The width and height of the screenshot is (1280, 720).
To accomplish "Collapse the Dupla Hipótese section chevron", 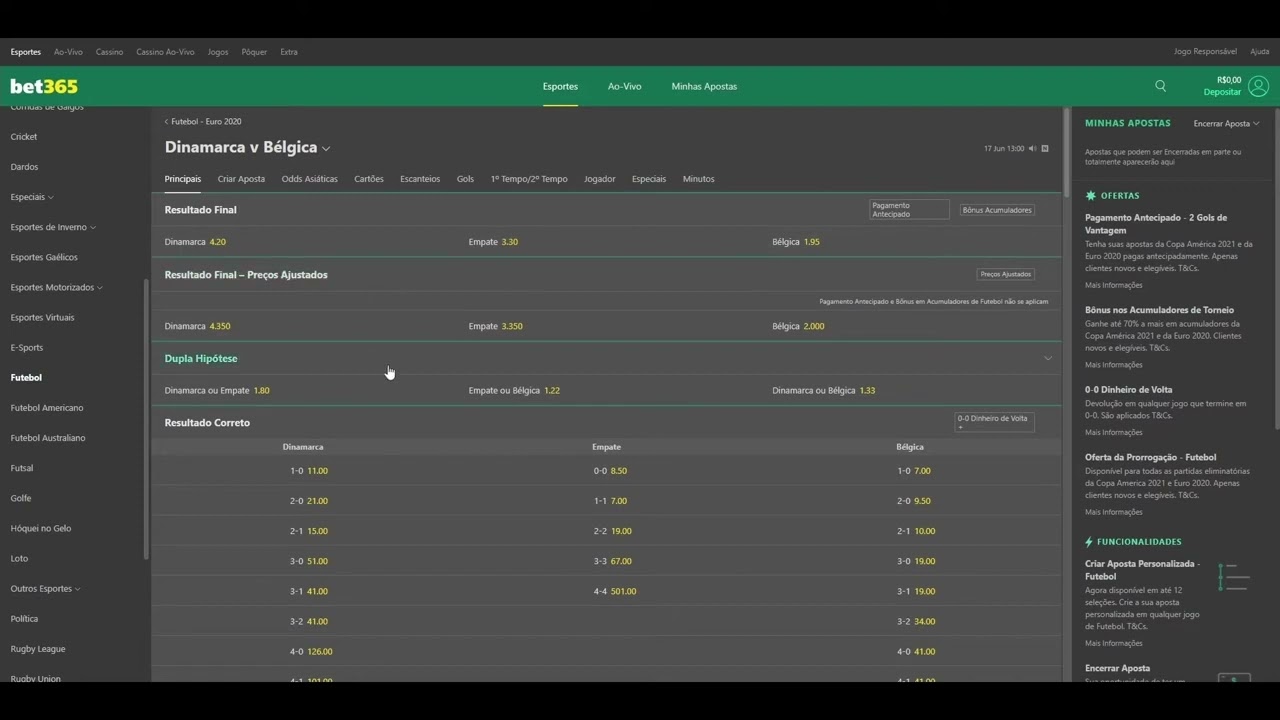I will tap(1048, 358).
